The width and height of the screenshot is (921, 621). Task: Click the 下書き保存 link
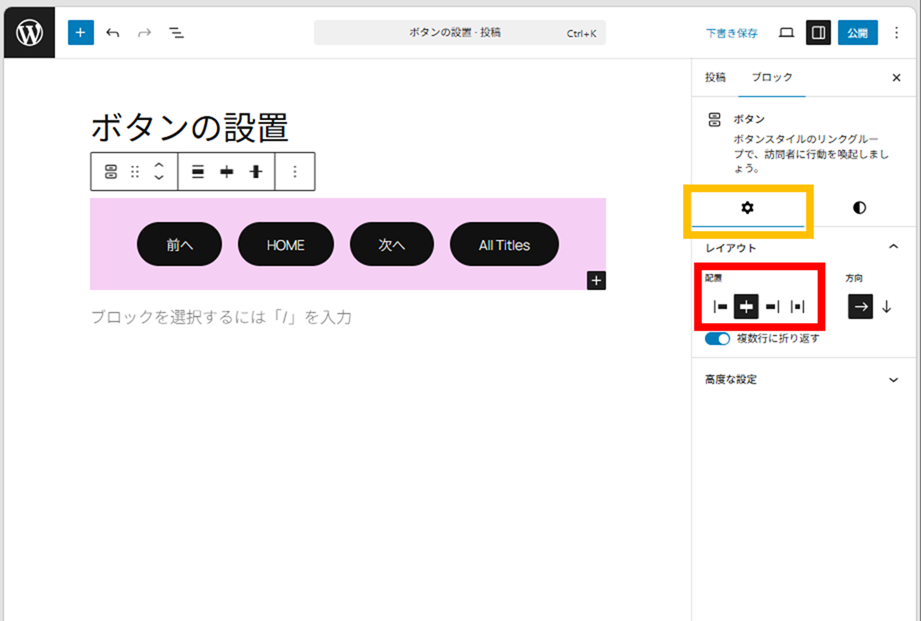pyautogui.click(x=732, y=33)
